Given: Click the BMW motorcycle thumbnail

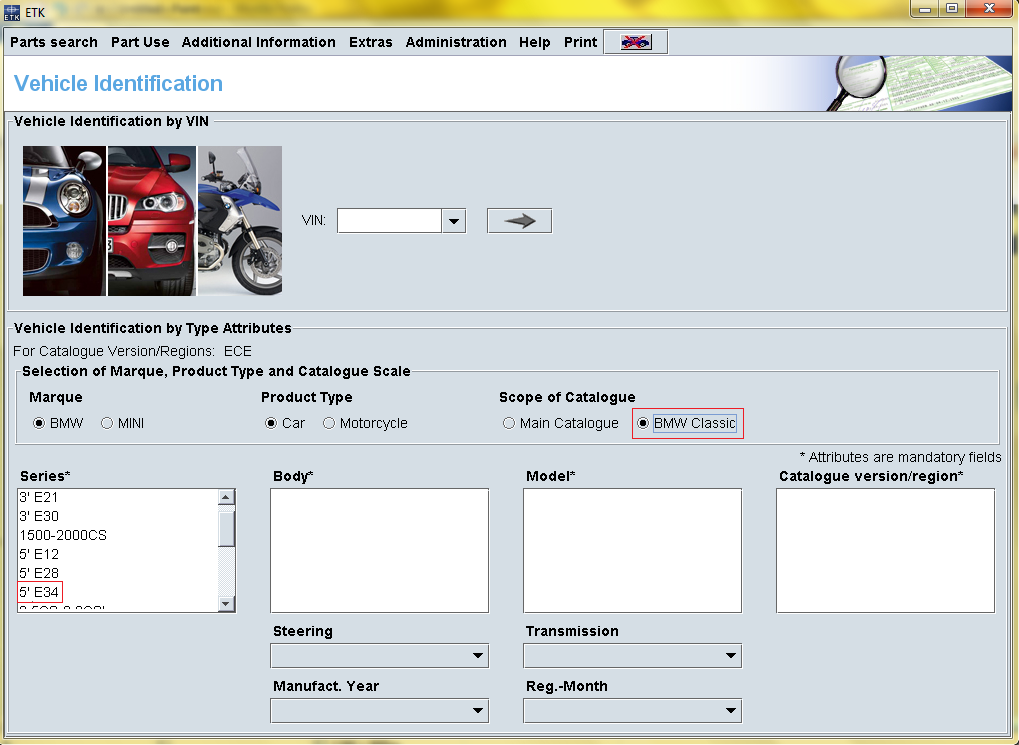Looking at the screenshot, I should tap(240, 221).
